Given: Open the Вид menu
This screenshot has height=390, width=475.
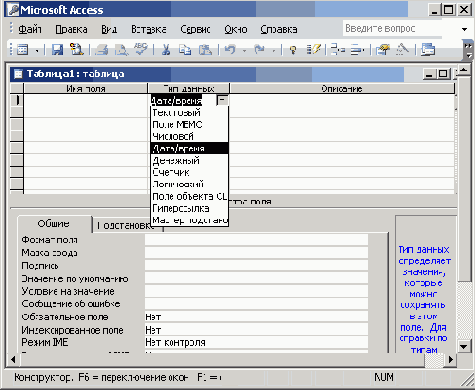Looking at the screenshot, I should pos(109,29).
